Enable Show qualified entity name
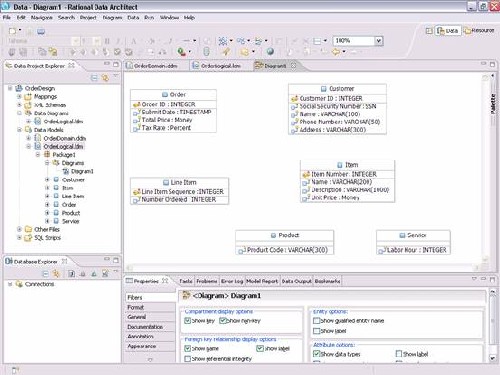 316,321
